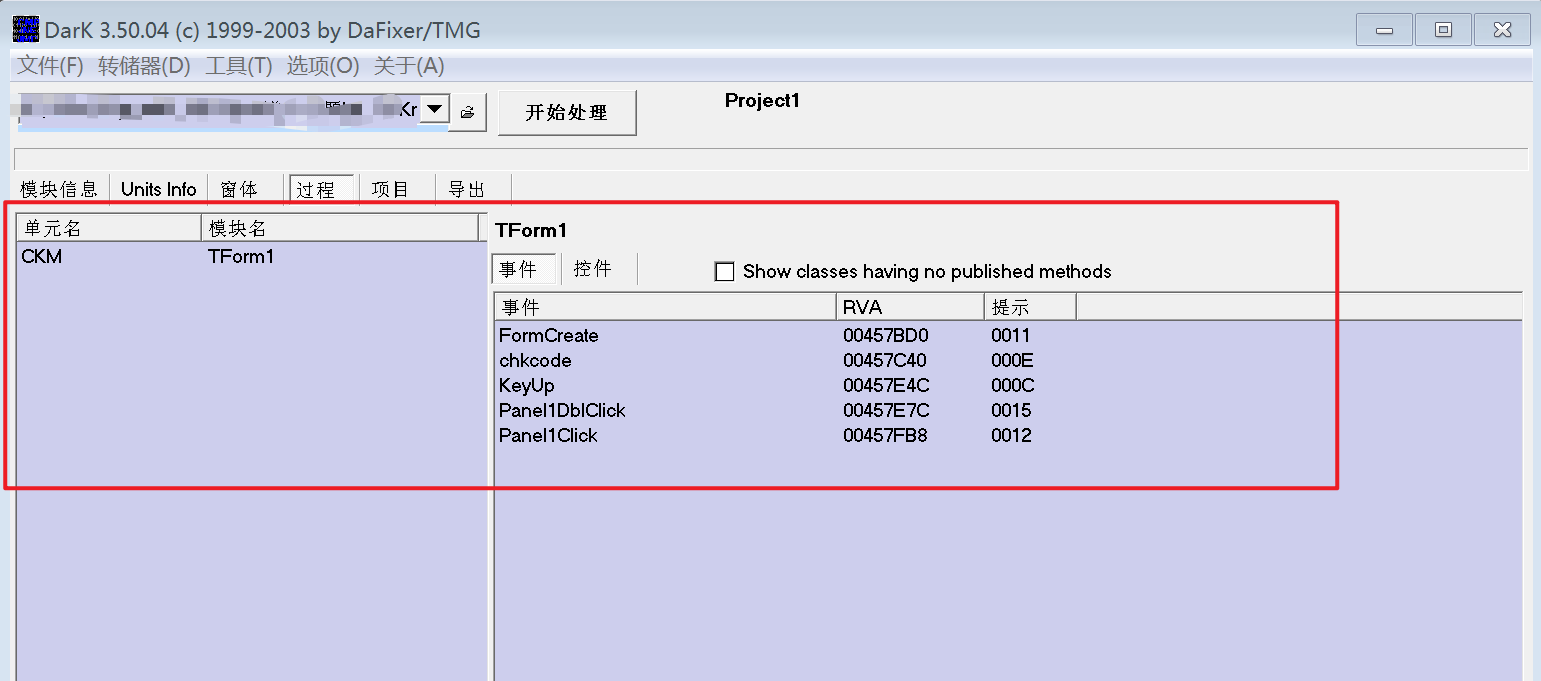Close the DarK window
Image resolution: width=1541 pixels, height=681 pixels.
(x=1503, y=30)
